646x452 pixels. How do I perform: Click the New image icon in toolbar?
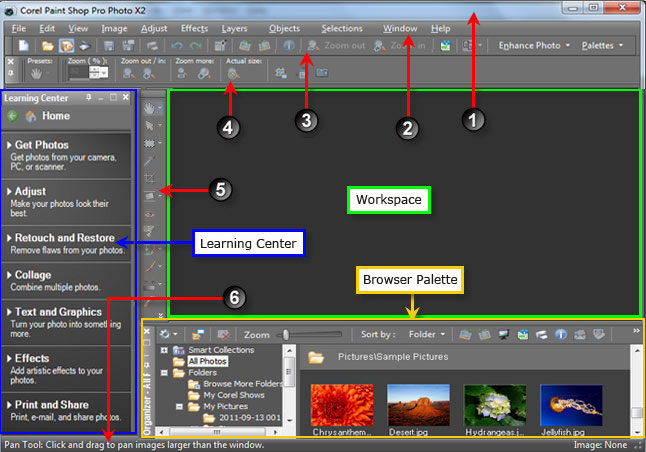24,45
